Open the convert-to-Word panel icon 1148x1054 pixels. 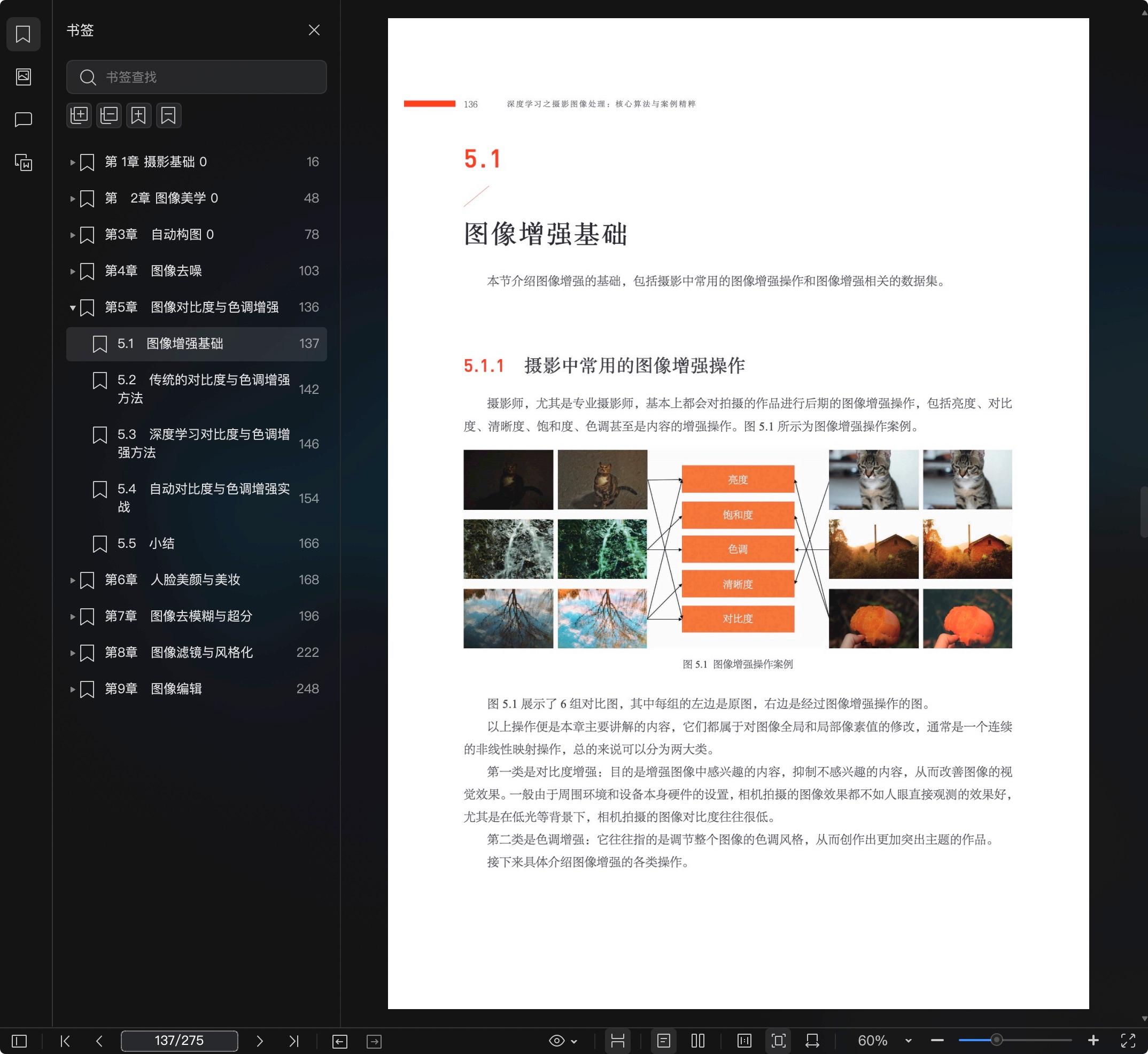tap(23, 162)
